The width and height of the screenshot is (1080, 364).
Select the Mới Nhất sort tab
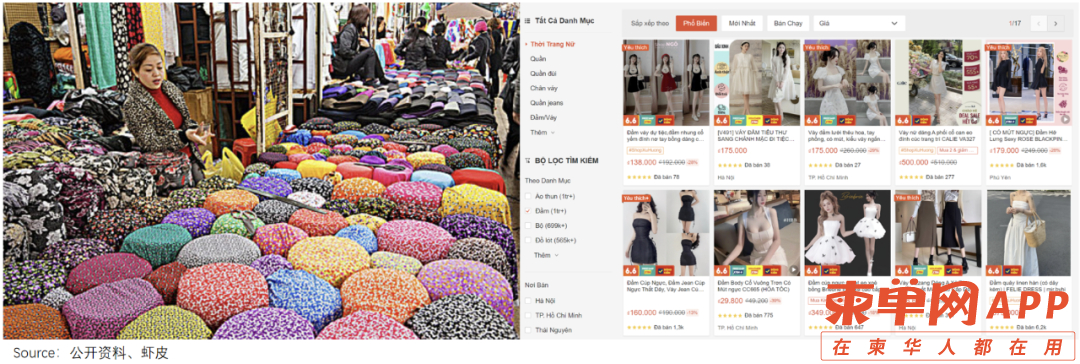pyautogui.click(x=742, y=23)
